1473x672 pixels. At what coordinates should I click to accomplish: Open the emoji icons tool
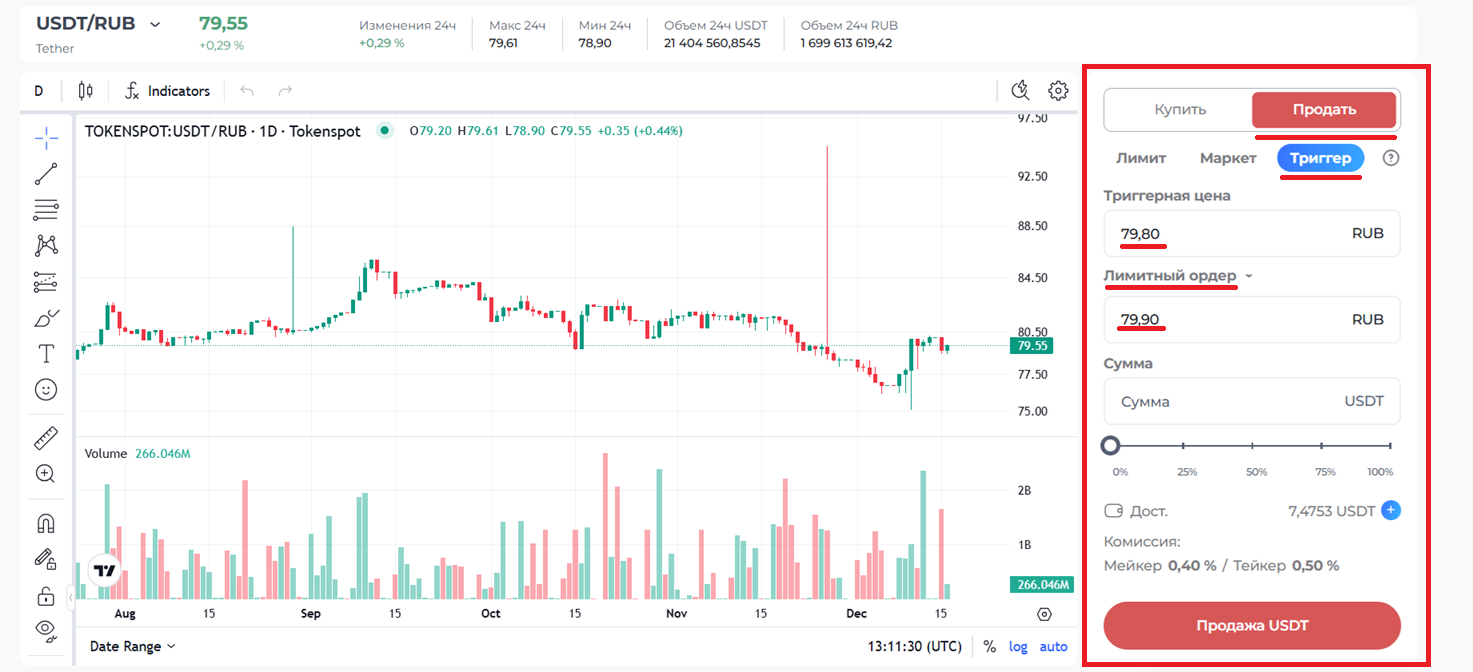pyautogui.click(x=46, y=390)
